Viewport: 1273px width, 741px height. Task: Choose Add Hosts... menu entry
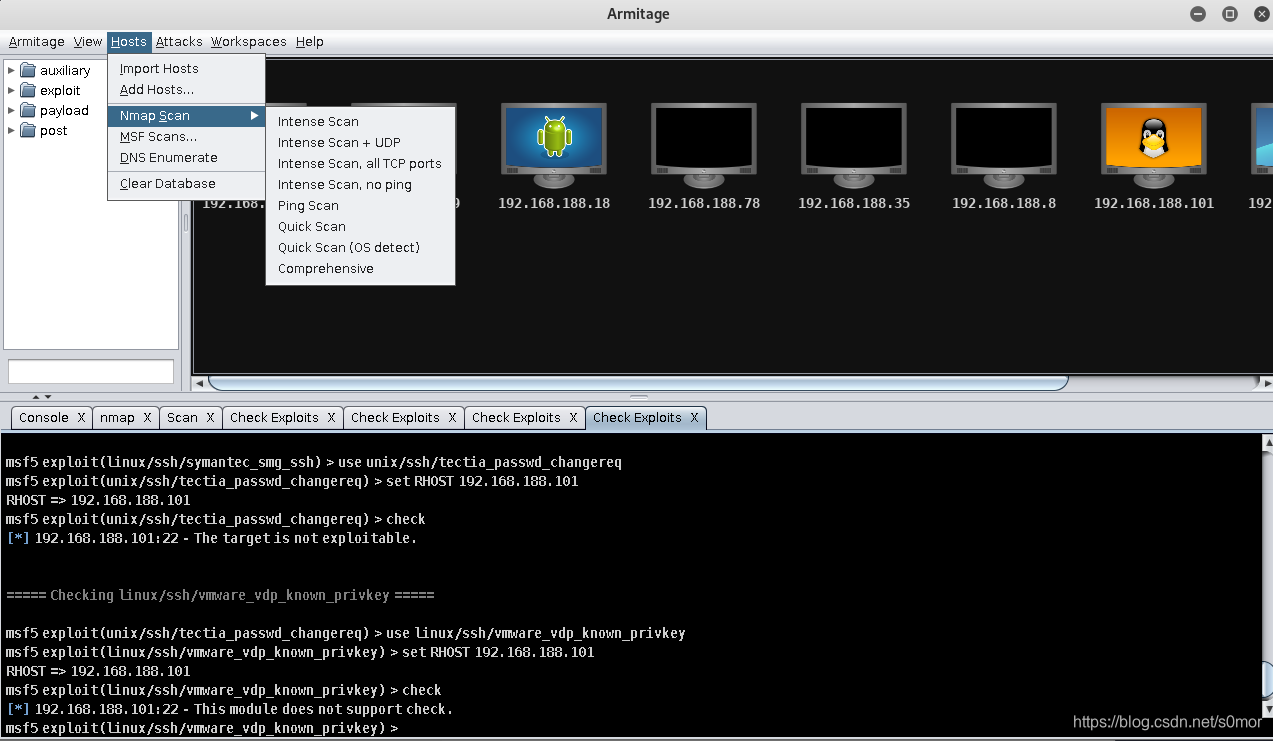tap(186, 90)
